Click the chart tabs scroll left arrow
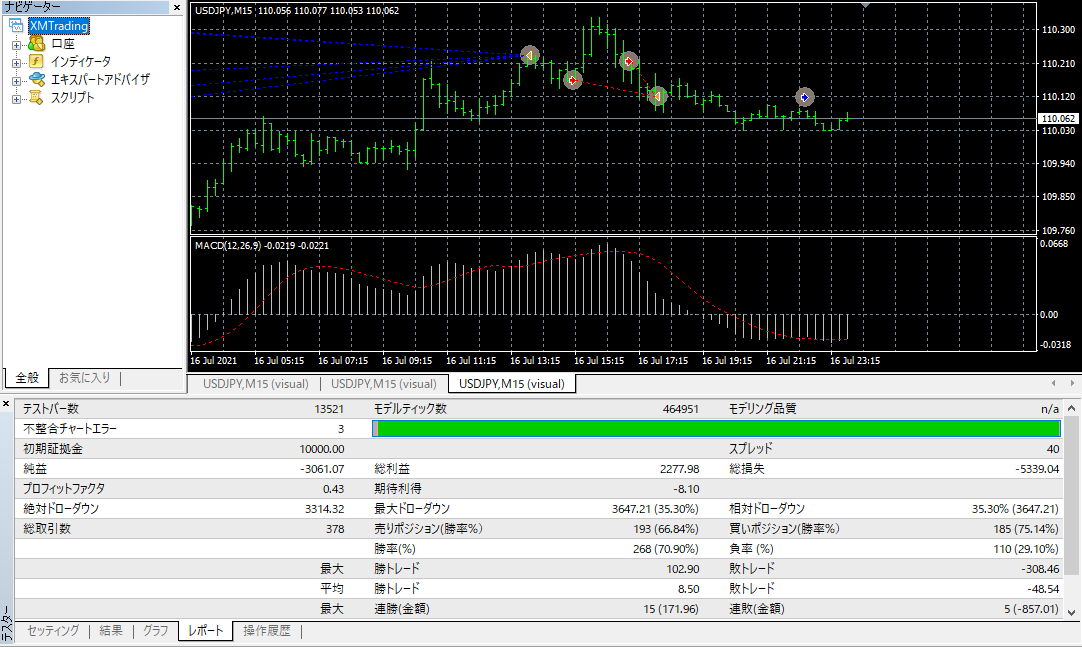This screenshot has height=647, width=1082. [1053, 383]
